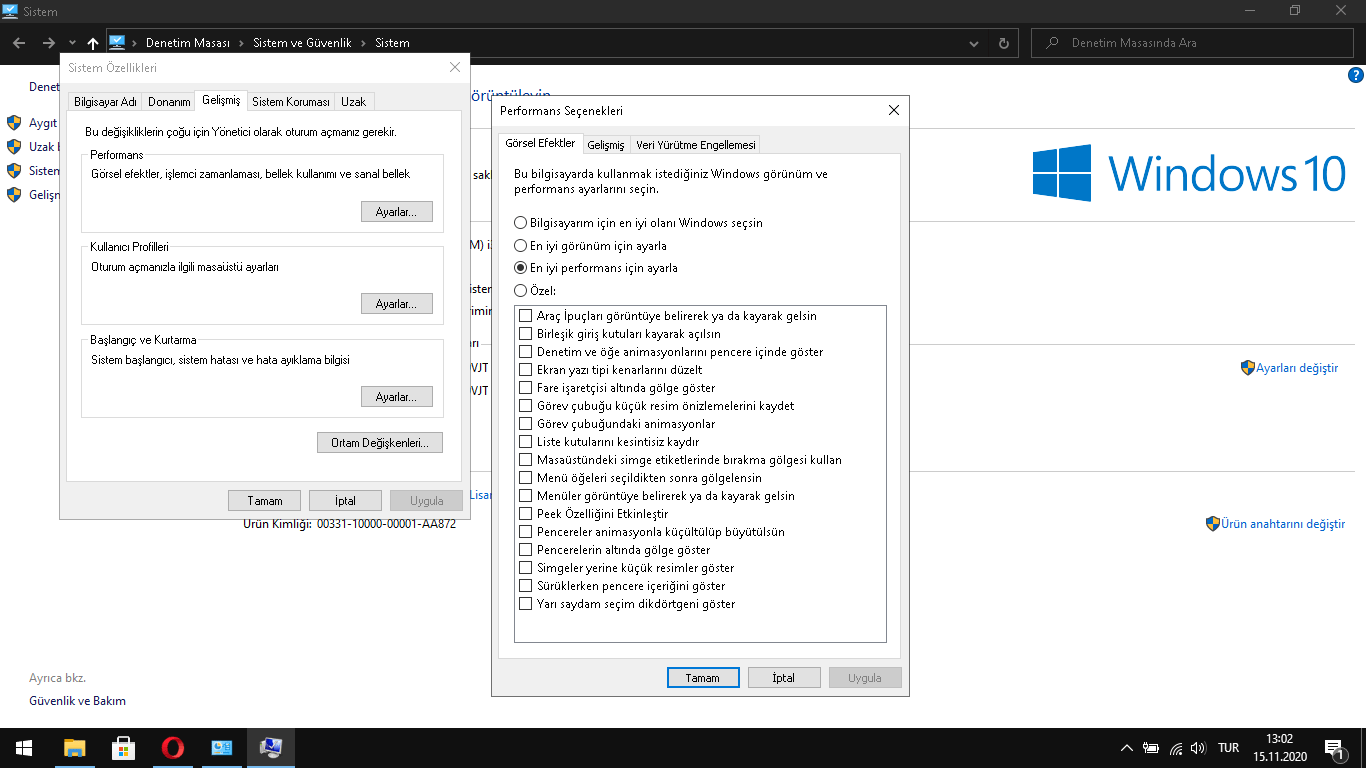Viewport: 1366px width, 768px height.
Task: Show hidden system tray icons
Action: click(x=1126, y=748)
